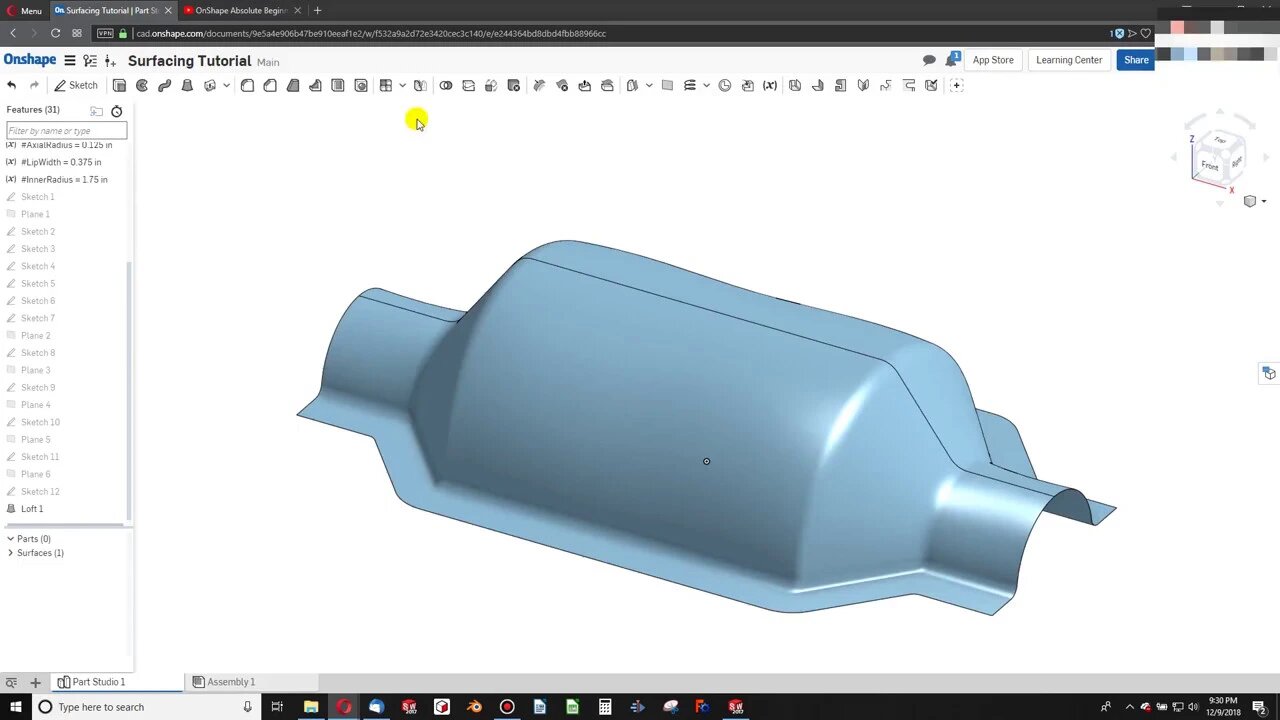Image resolution: width=1280 pixels, height=720 pixels.
Task: Expand the Surfaces (1) list
Action: click(10, 553)
